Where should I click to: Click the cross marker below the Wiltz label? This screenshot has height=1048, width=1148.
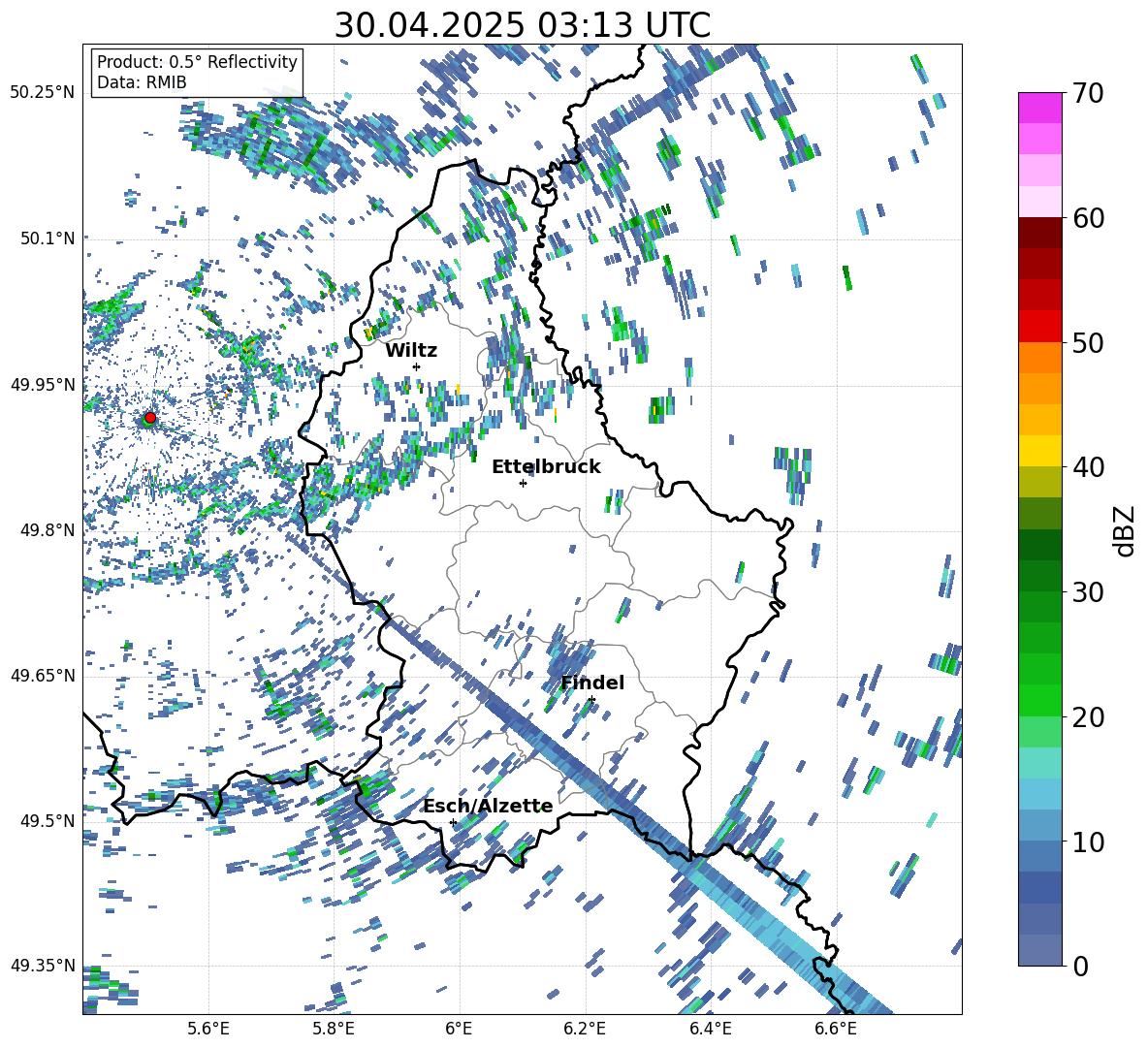tap(417, 366)
